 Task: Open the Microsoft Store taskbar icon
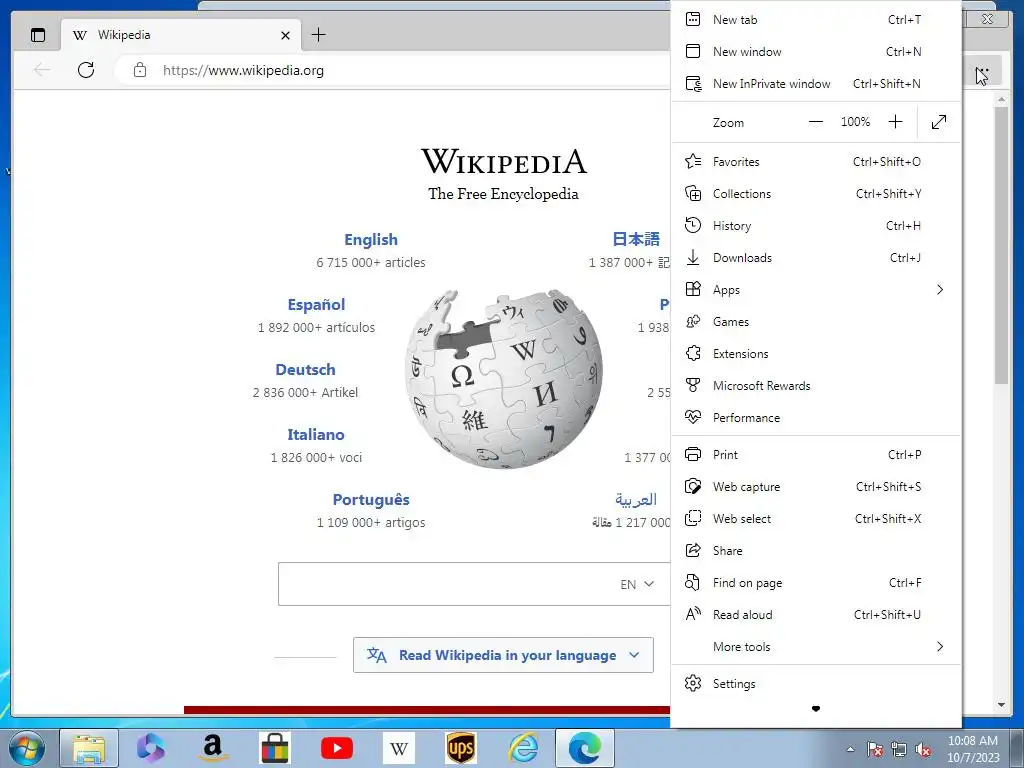click(274, 748)
